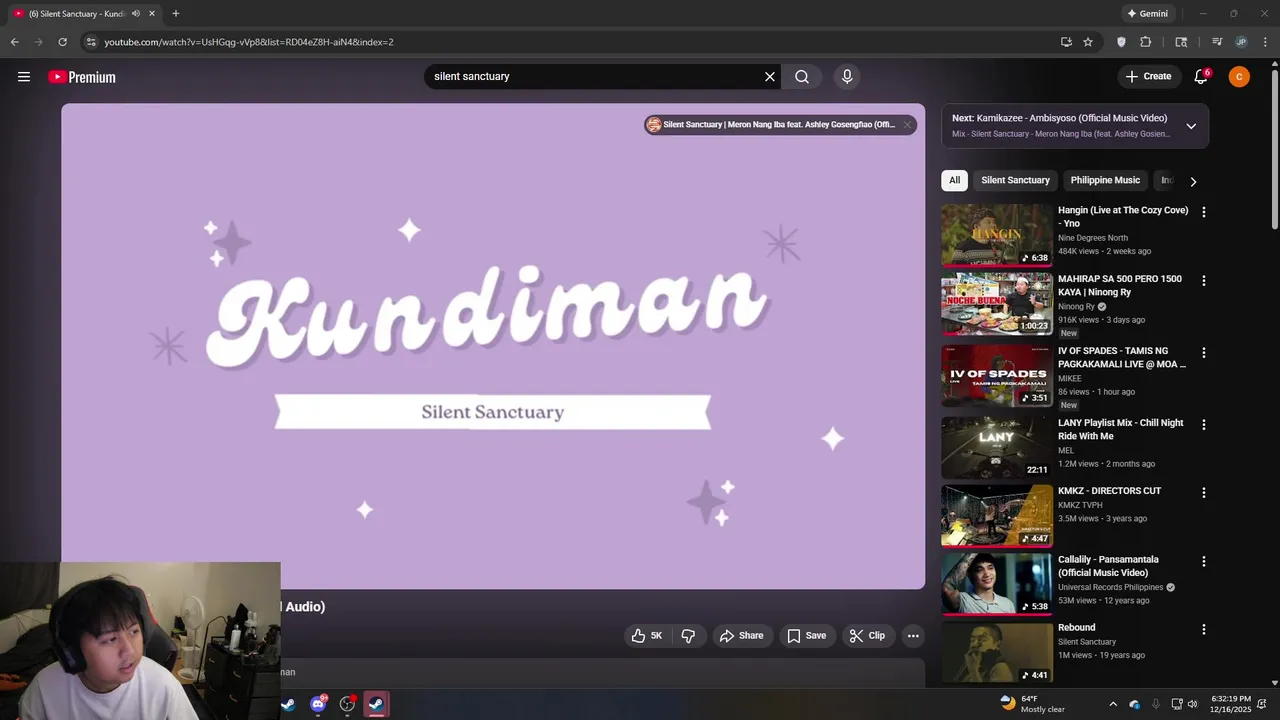Open the Hangin video thumbnail

(997, 235)
